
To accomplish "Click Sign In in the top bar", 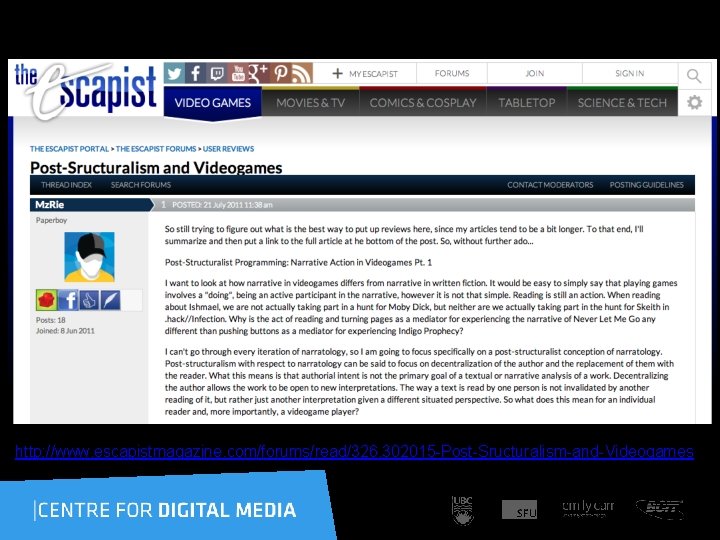I will pyautogui.click(x=630, y=73).
